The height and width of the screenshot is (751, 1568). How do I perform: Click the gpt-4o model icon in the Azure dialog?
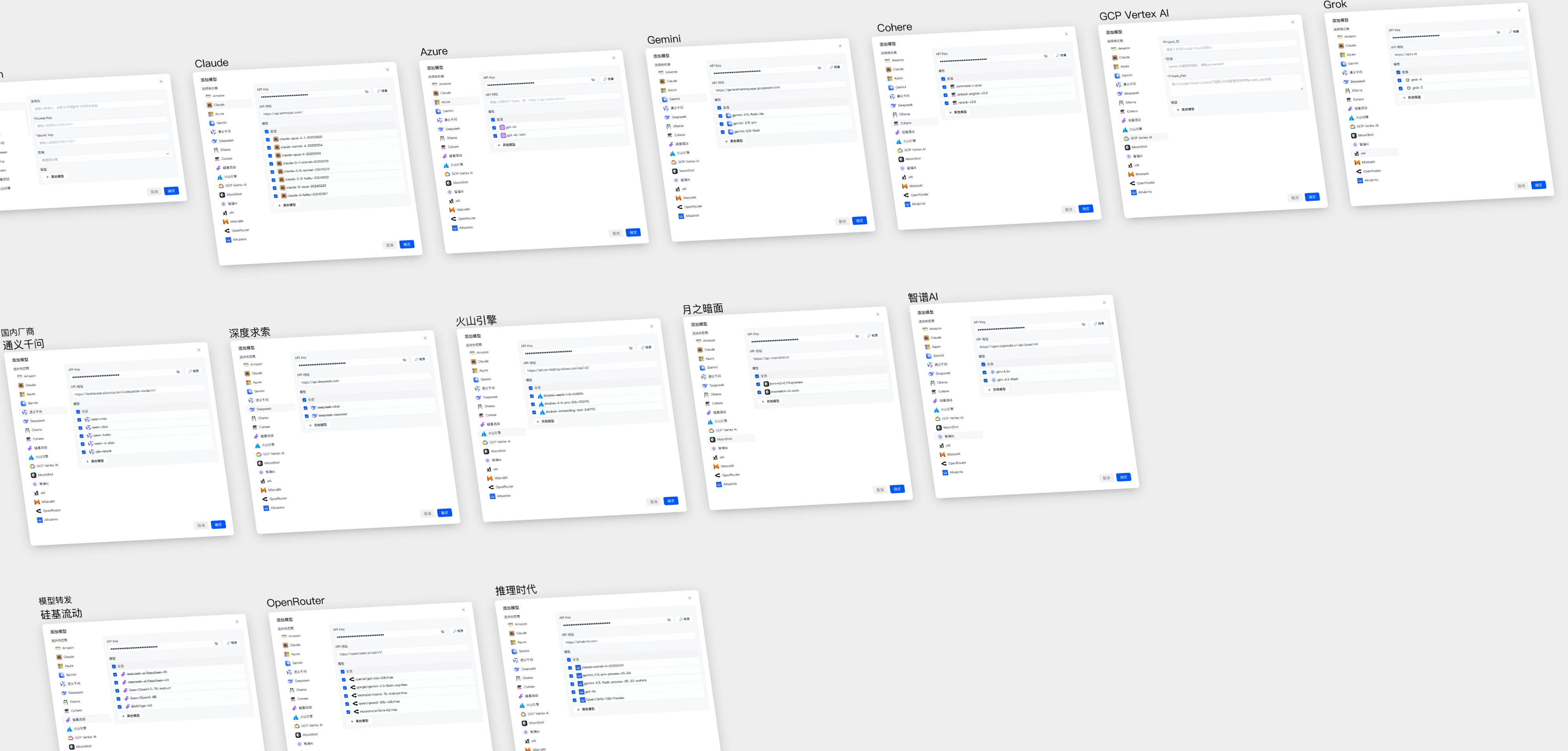pos(502,127)
